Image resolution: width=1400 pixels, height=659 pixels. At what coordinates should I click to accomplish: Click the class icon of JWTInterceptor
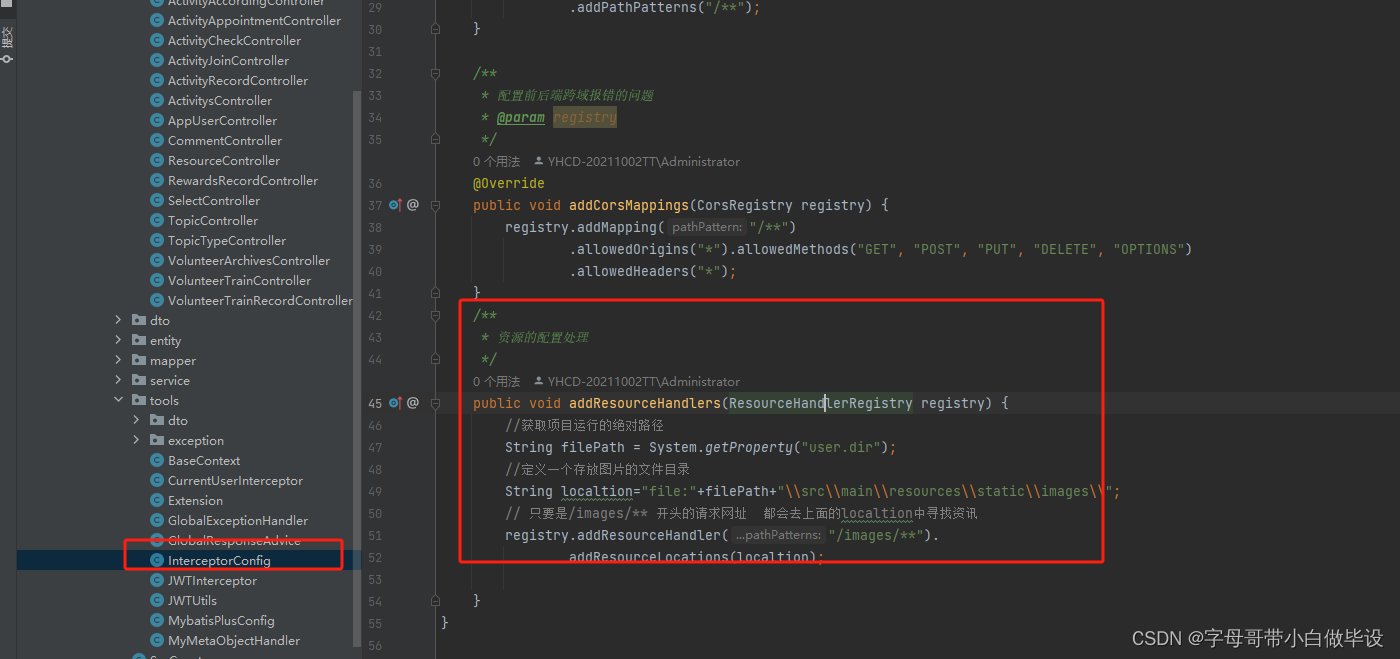coord(157,580)
